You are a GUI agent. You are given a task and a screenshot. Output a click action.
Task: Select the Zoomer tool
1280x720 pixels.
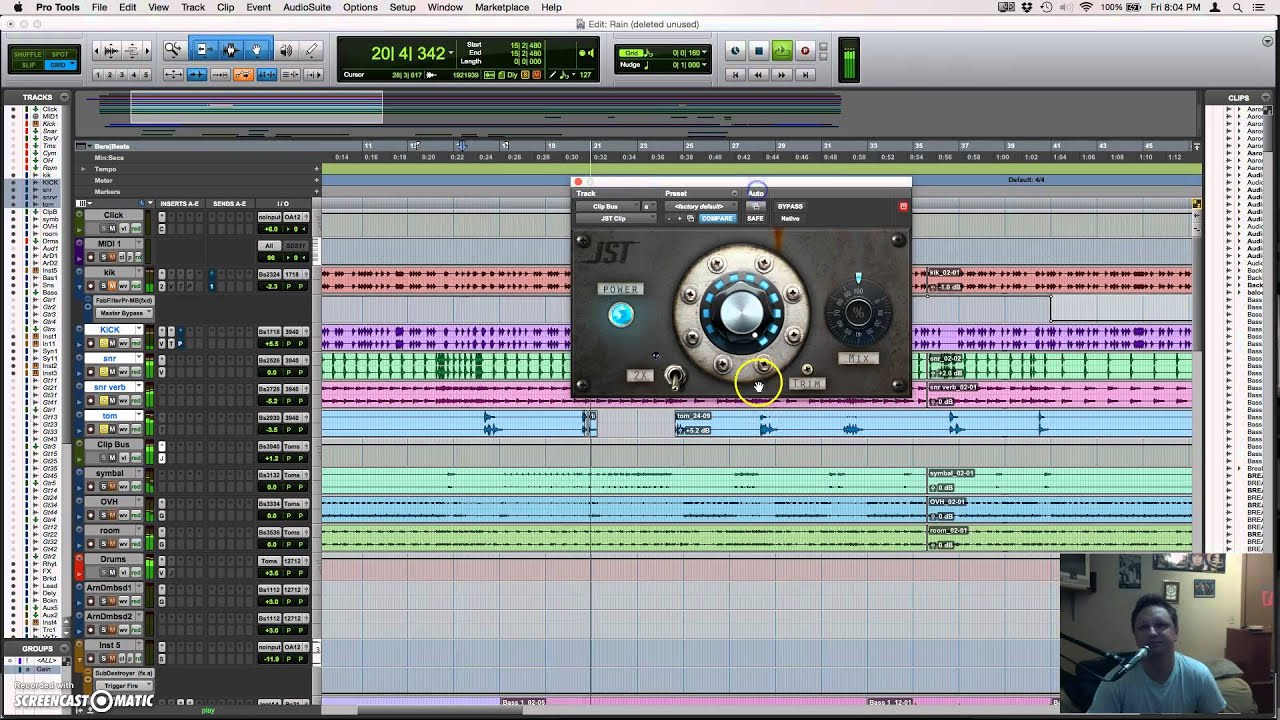tap(174, 50)
